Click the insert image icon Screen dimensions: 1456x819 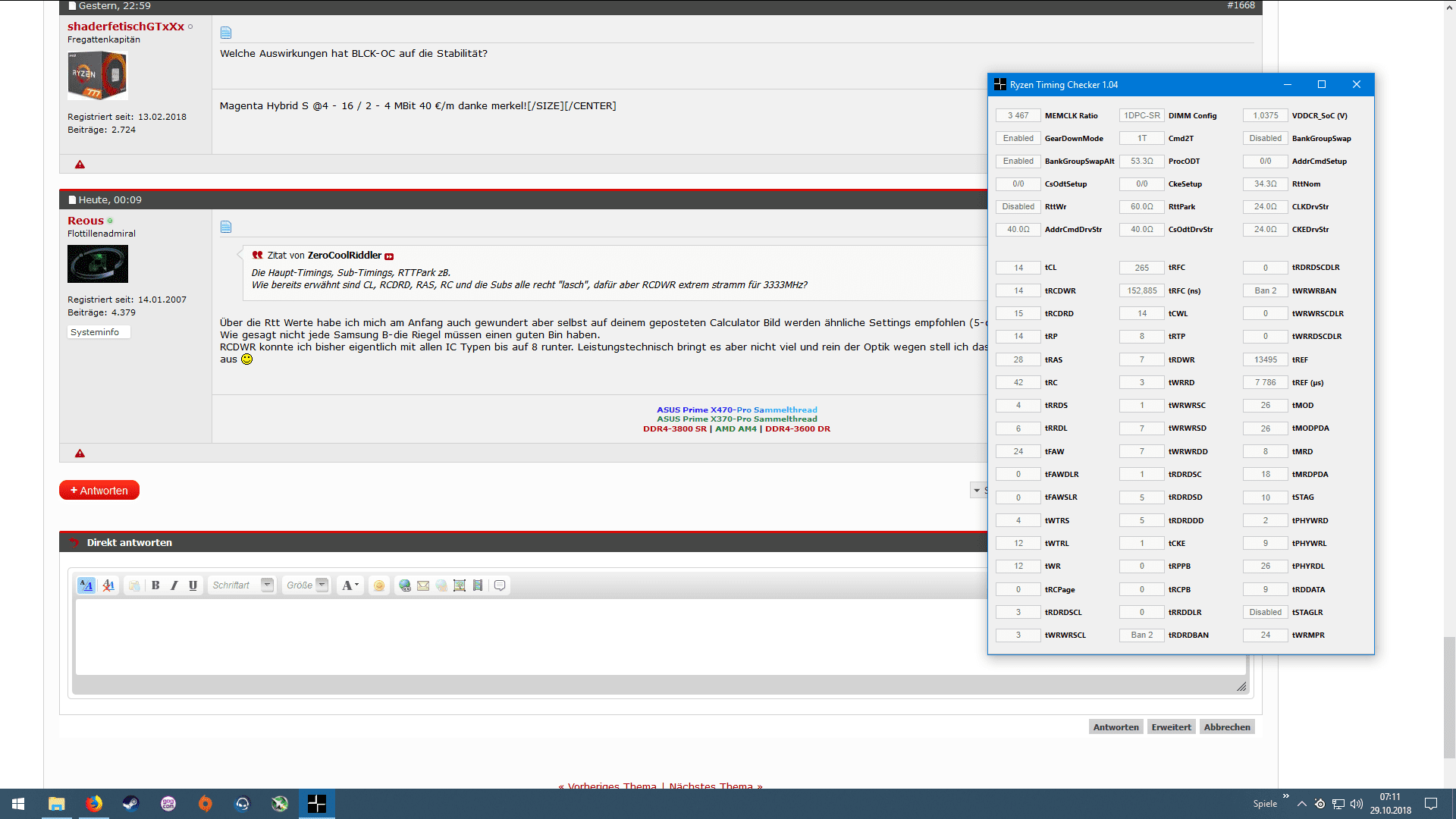[x=460, y=585]
